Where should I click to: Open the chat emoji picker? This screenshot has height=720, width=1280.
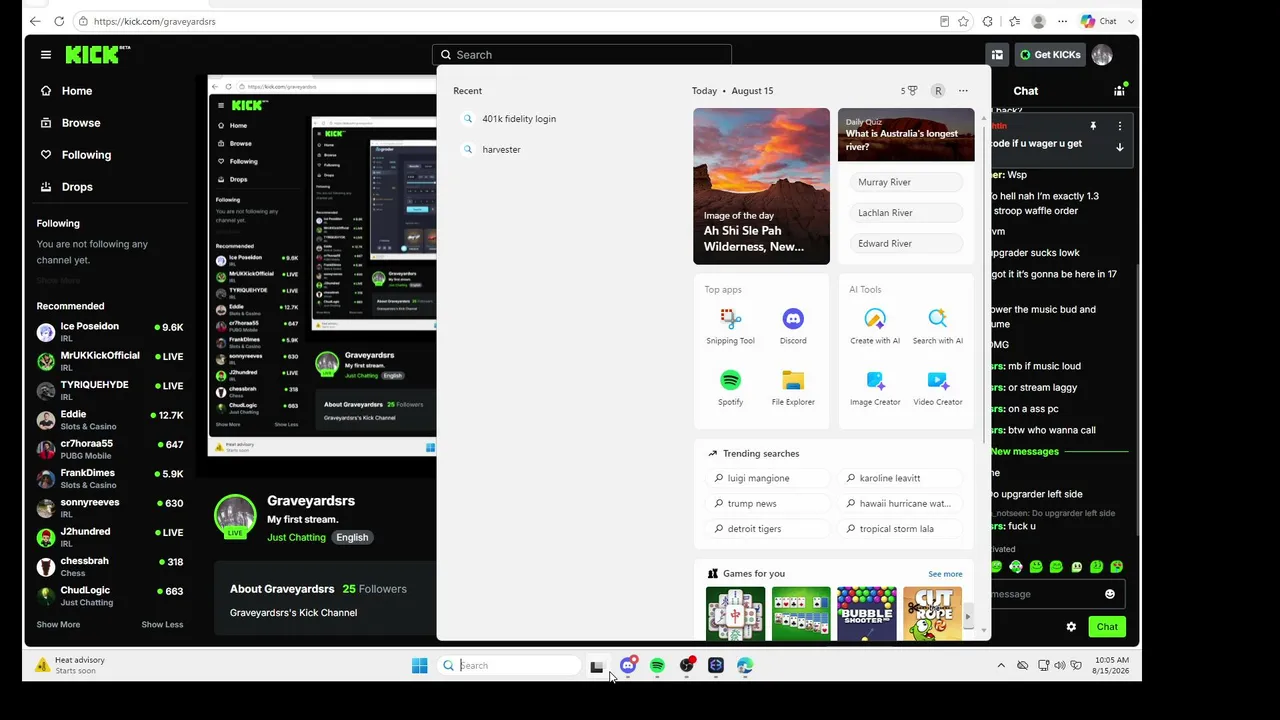[x=1109, y=594]
